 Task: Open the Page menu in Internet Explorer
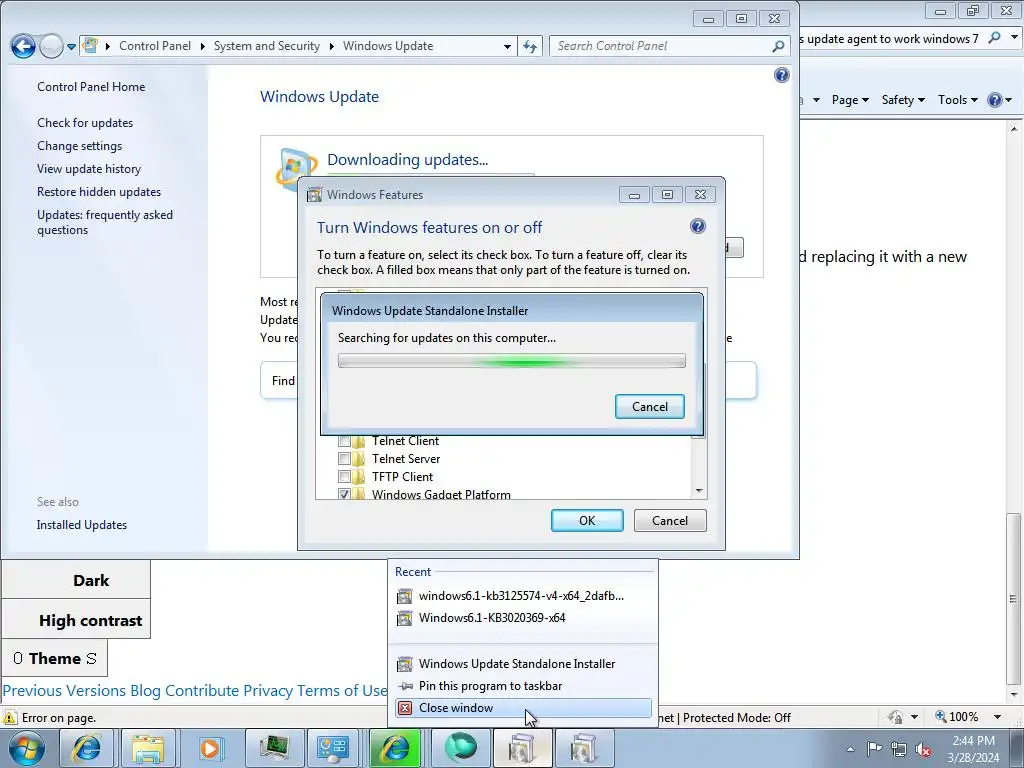coord(850,100)
